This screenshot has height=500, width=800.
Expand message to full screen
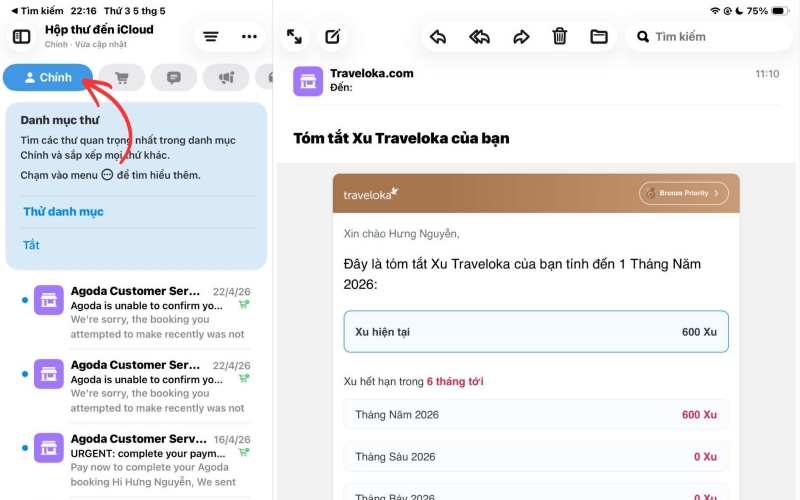coord(294,37)
